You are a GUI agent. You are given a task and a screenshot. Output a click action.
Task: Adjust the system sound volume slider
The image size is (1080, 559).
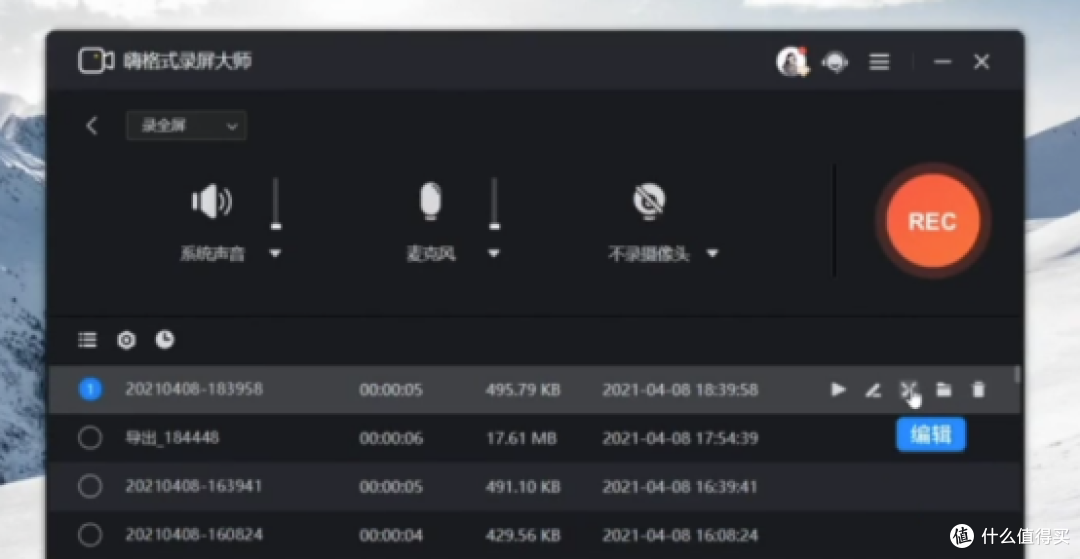(276, 204)
